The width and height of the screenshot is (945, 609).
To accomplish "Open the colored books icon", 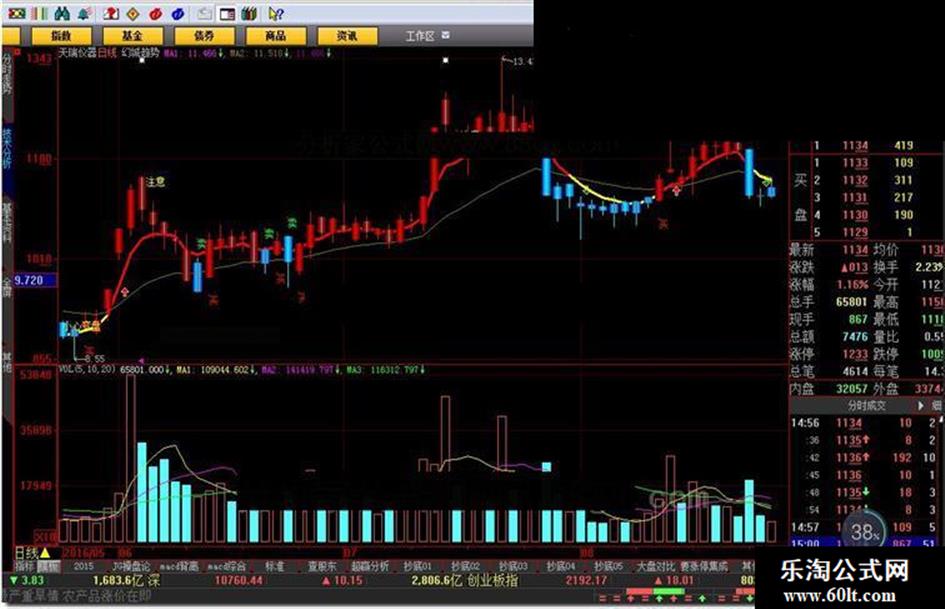I will 250,13.
